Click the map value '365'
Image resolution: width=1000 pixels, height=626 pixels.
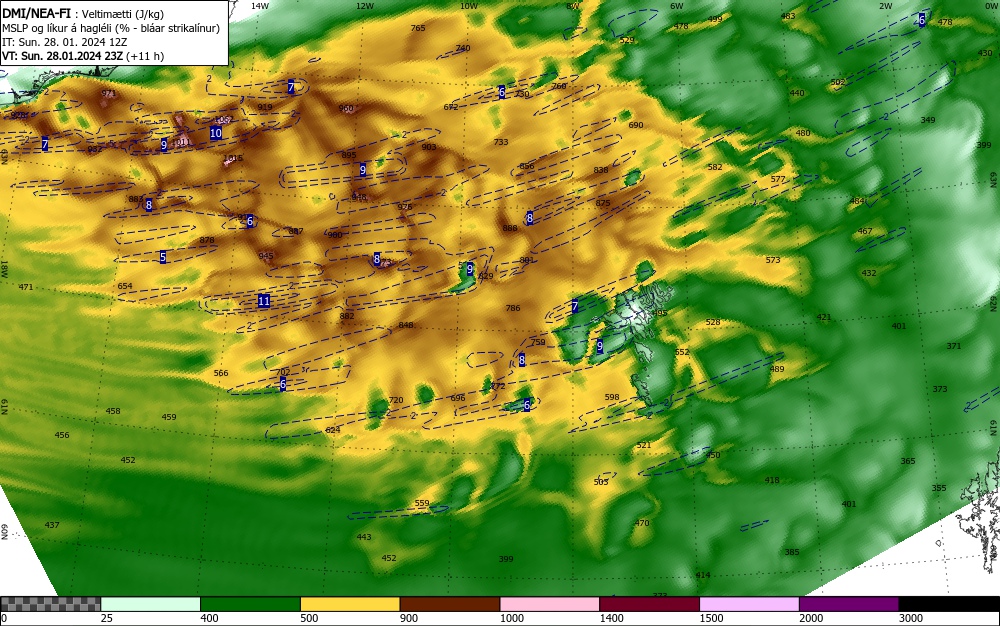908,461
